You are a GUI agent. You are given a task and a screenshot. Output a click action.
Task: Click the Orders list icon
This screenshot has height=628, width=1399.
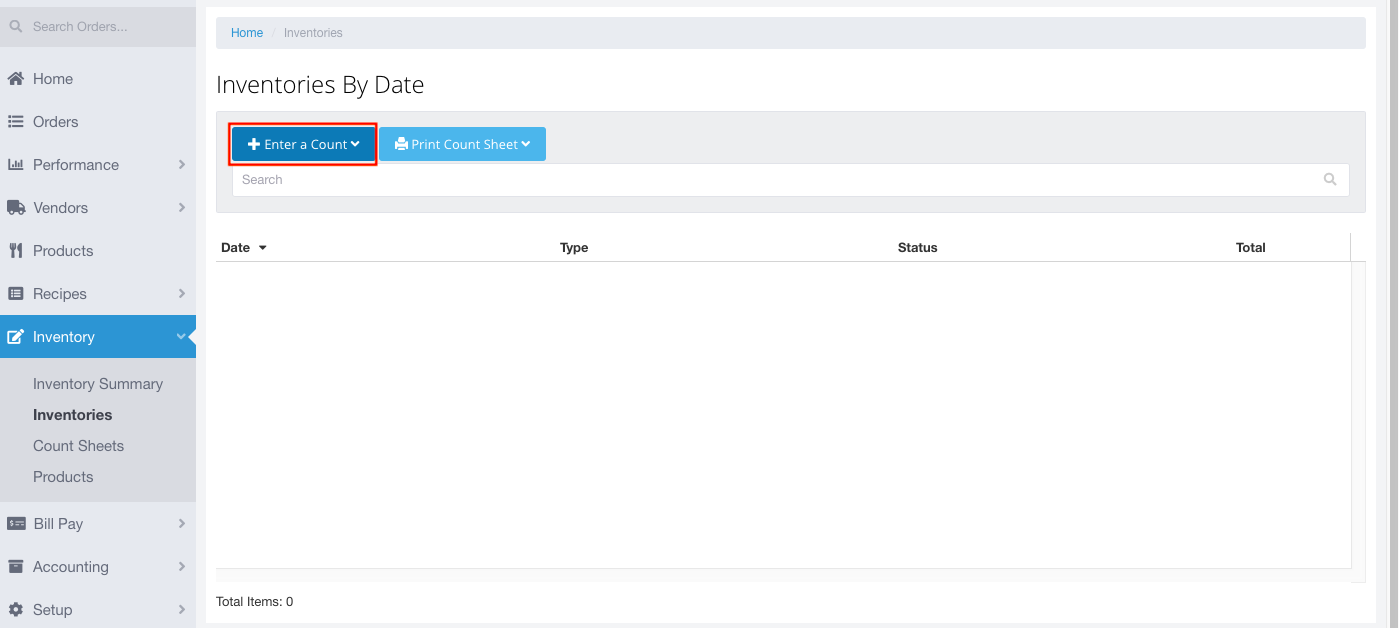coord(16,122)
